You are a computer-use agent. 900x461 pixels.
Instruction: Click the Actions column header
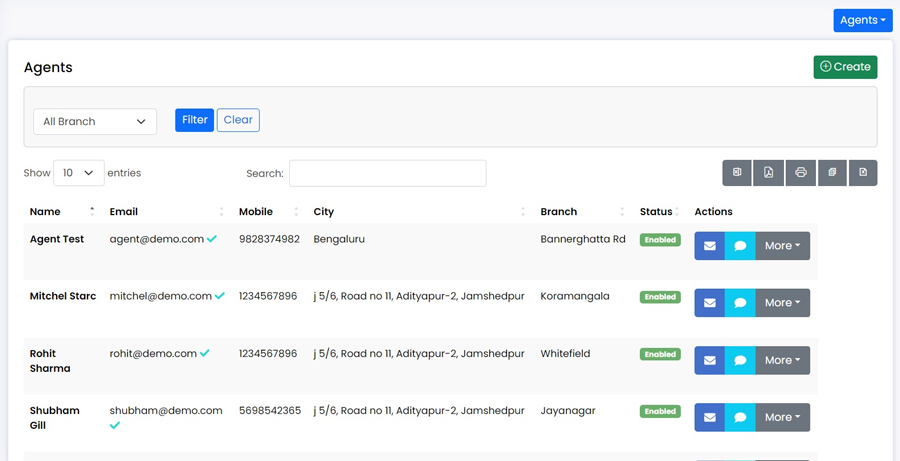pyautogui.click(x=713, y=211)
